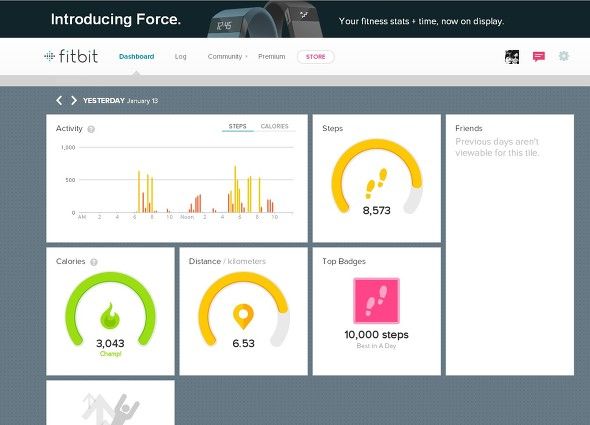Click the Noon axis label on chart

[187, 217]
